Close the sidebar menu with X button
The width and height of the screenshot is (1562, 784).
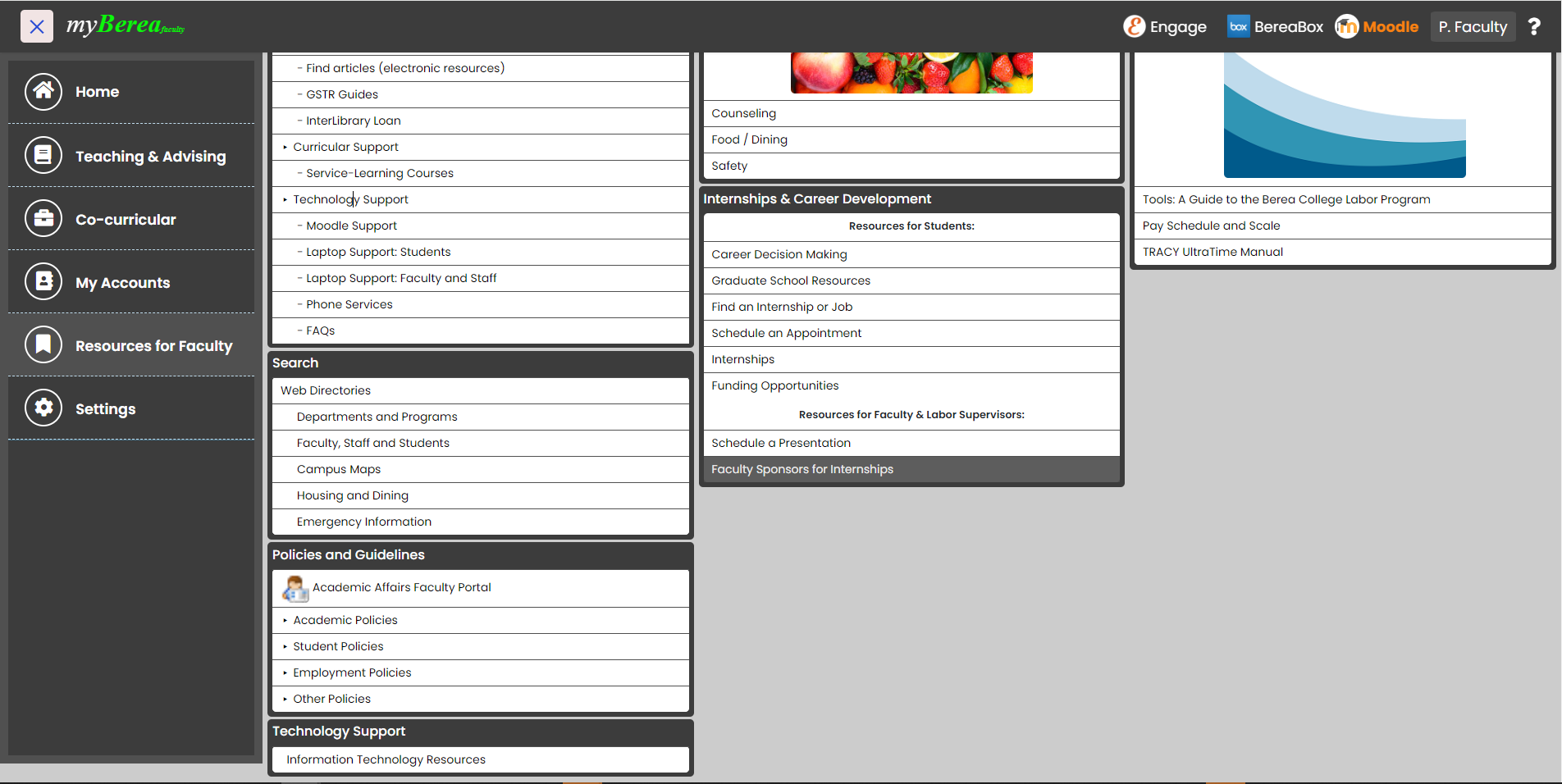click(37, 26)
